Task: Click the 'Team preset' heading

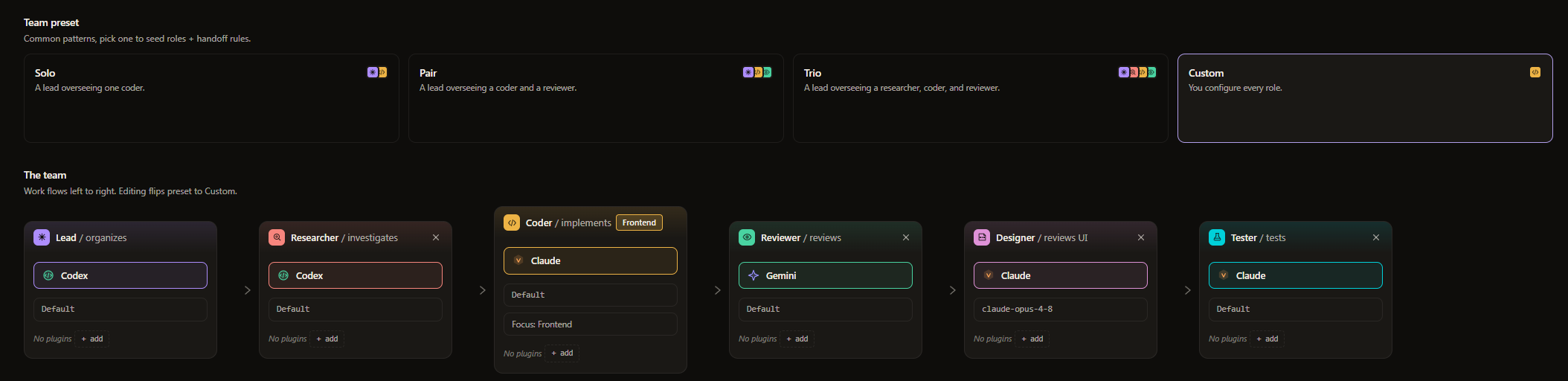Action: [x=51, y=22]
